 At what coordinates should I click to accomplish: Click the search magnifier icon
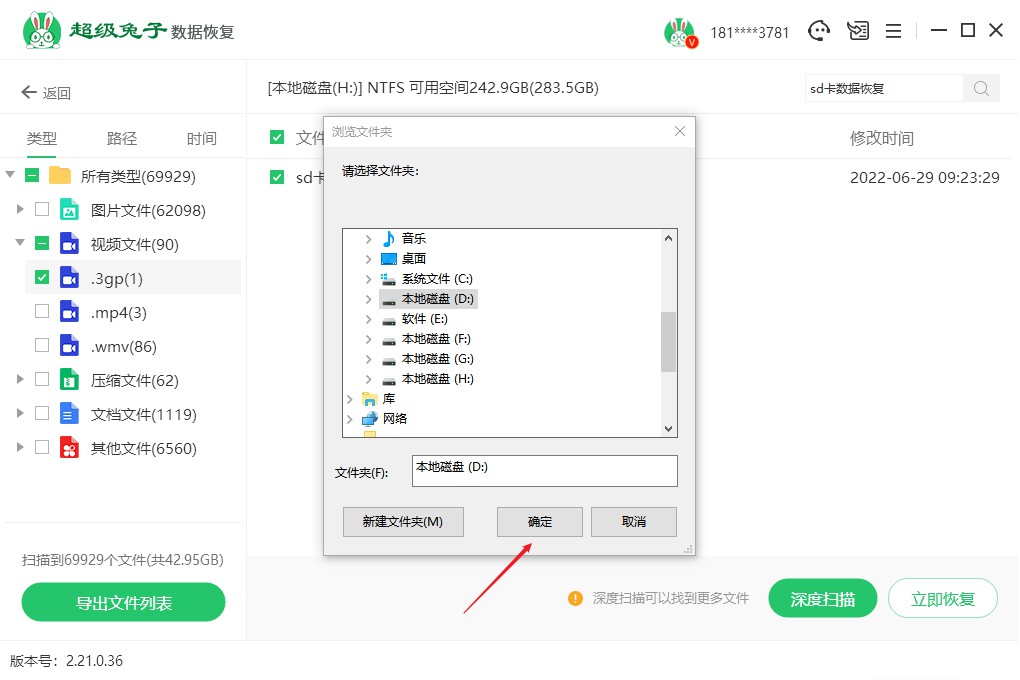pyautogui.click(x=981, y=88)
